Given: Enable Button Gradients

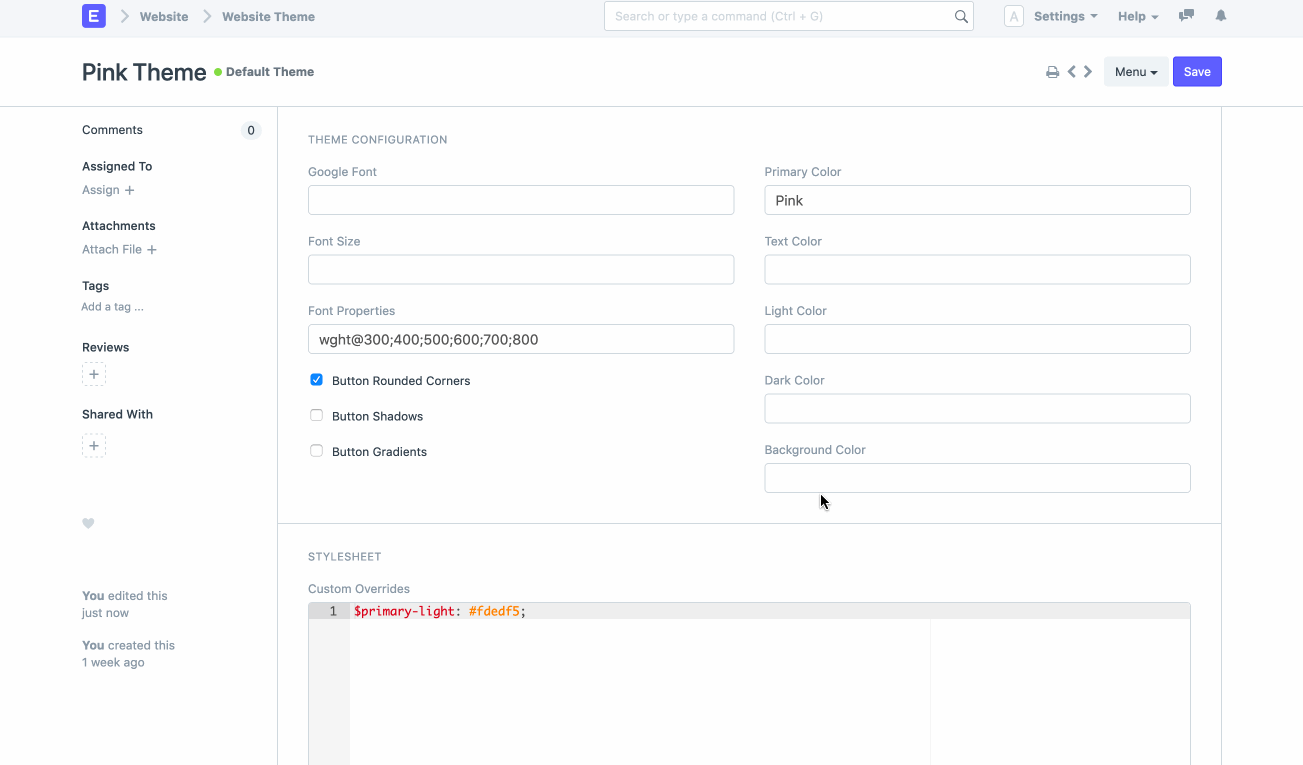Looking at the screenshot, I should click(316, 451).
